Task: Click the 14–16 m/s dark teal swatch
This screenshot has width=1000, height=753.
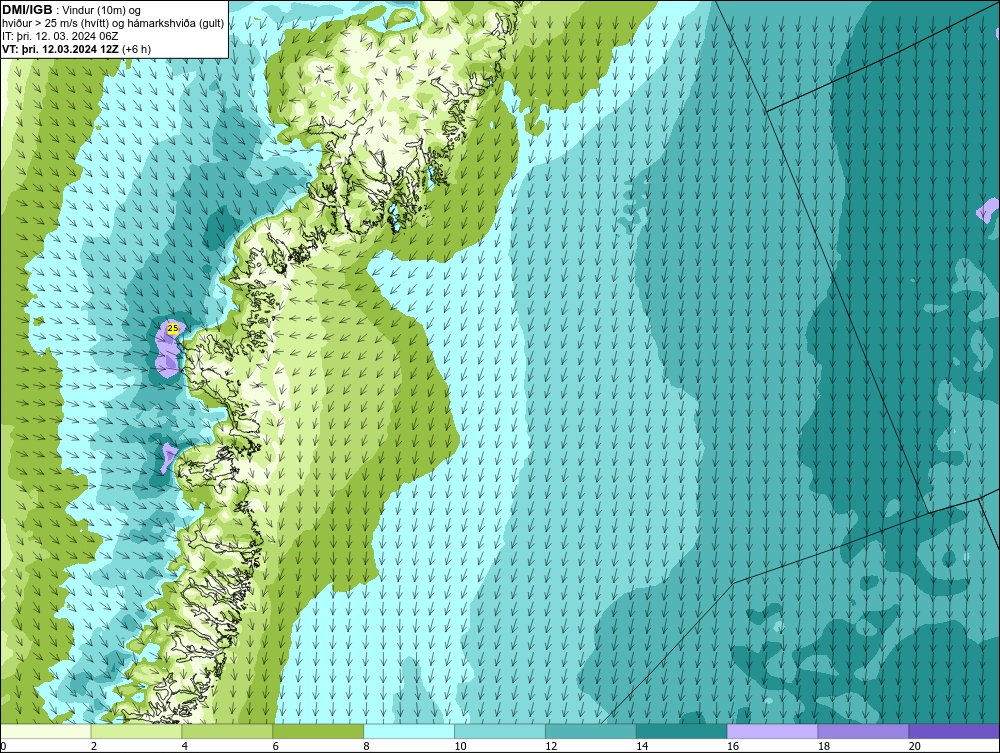Action: (x=682, y=731)
